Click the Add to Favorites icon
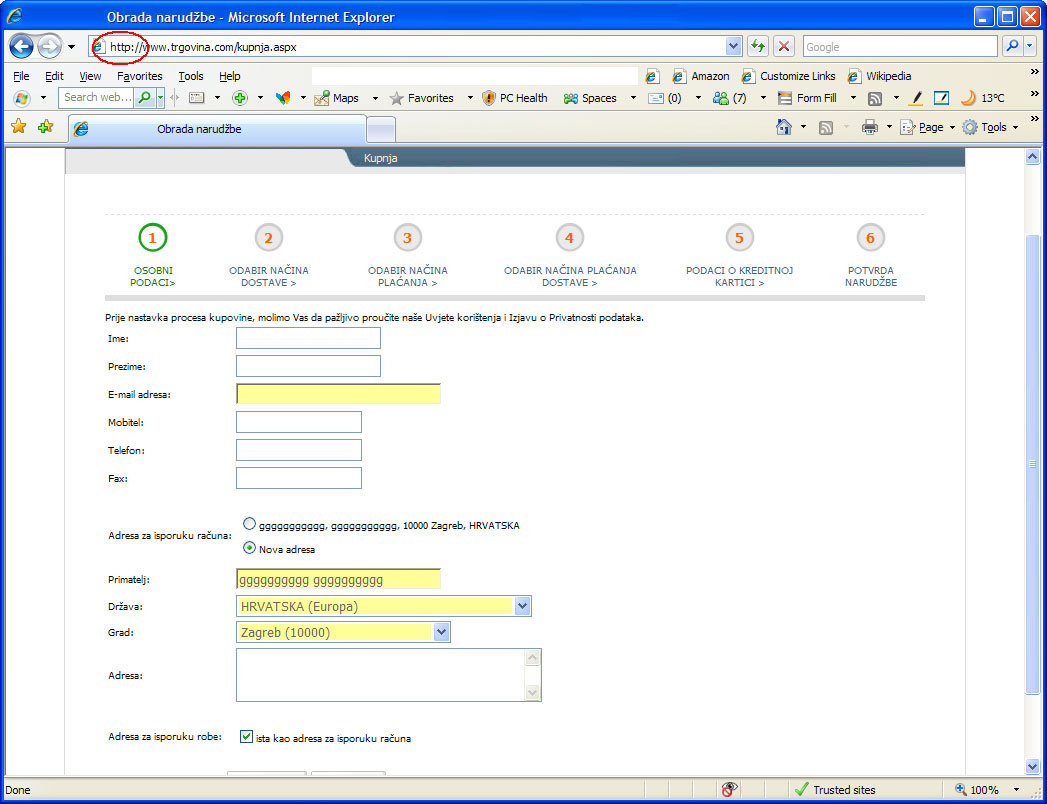Viewport: 1047px width, 804px height. click(45, 127)
